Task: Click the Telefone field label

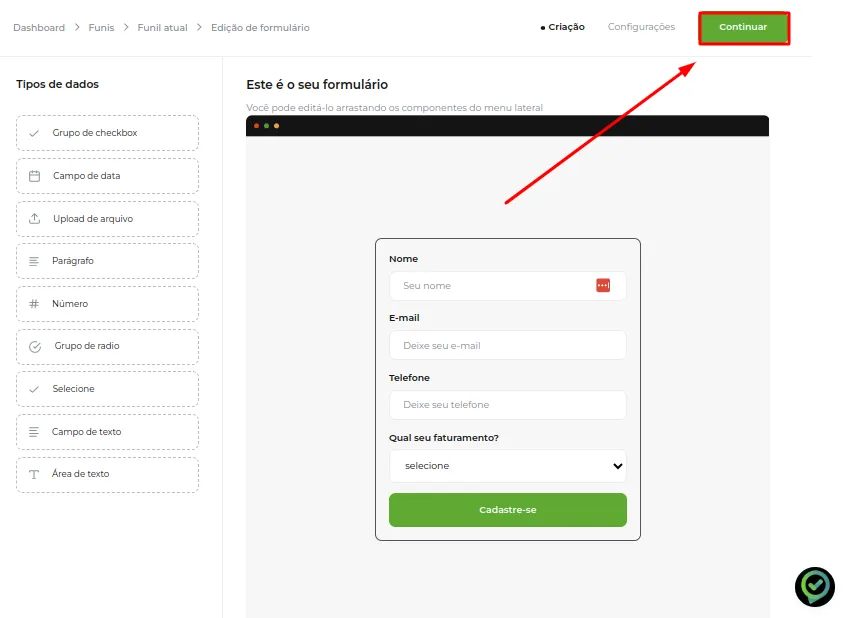Action: tap(409, 378)
